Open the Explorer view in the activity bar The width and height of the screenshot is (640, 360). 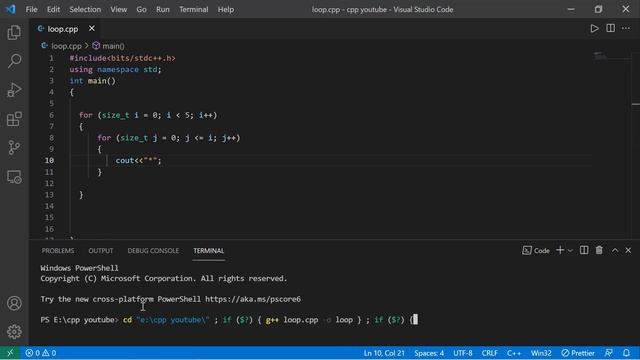tap(14, 32)
